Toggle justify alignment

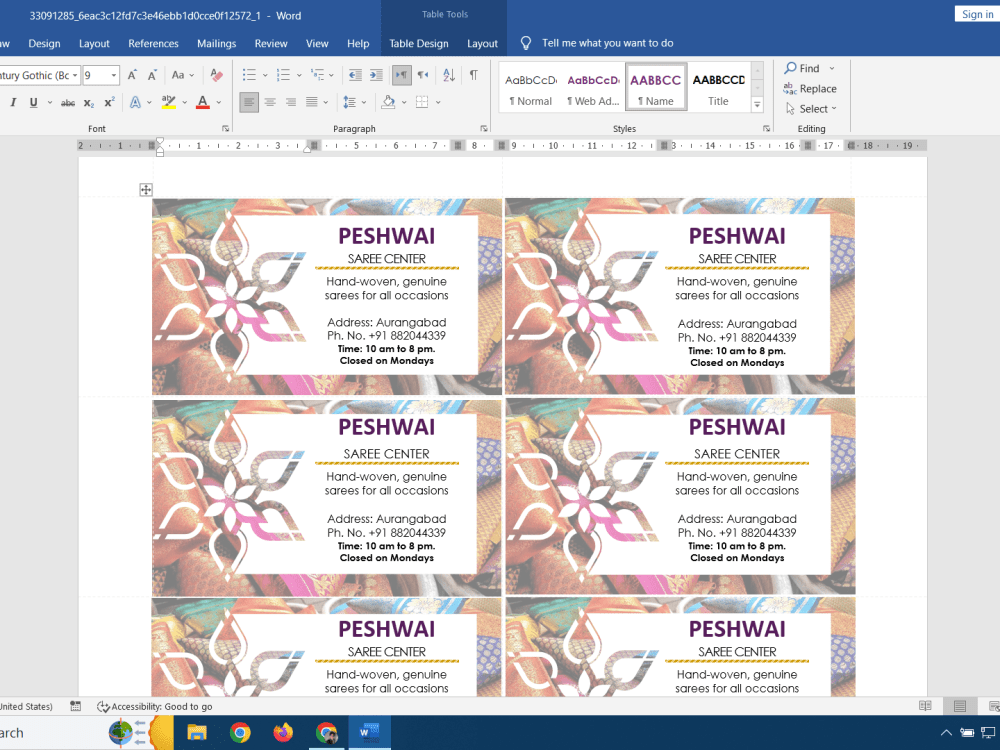point(312,102)
